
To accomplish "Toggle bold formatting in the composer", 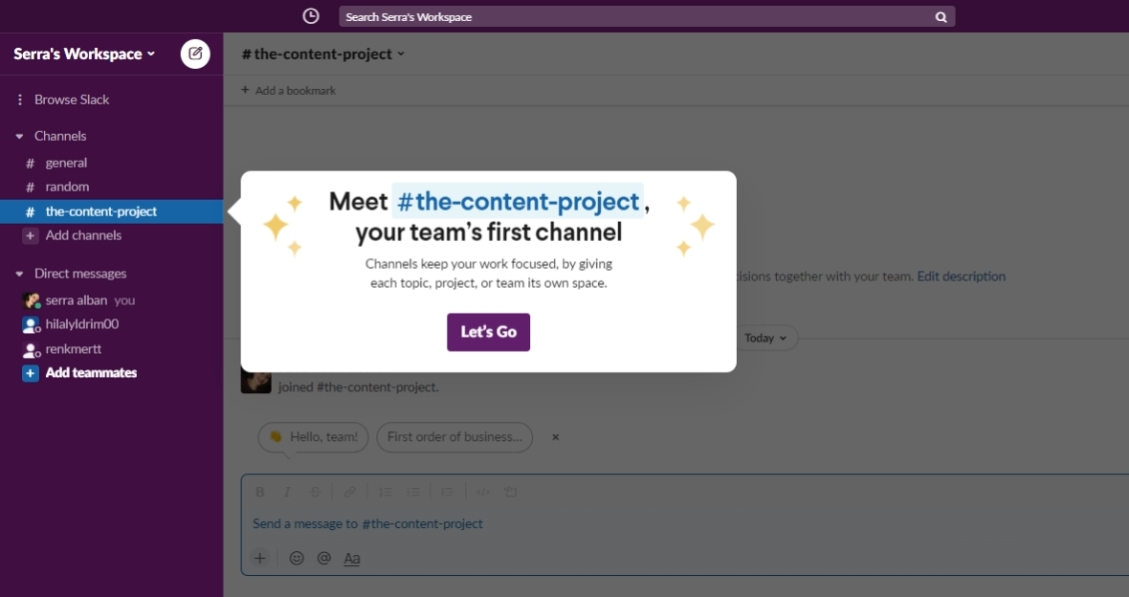I will coord(260,491).
